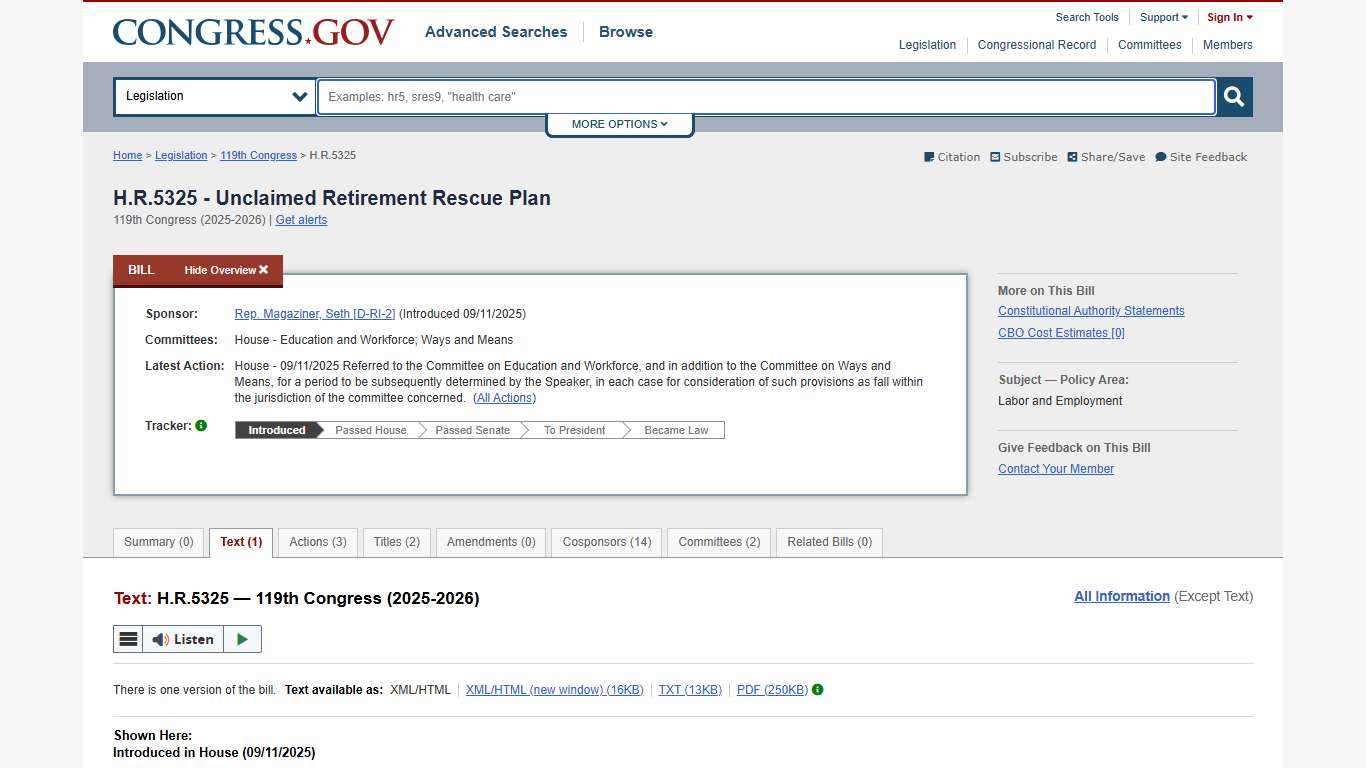Collapse the bill overview with Hide Overview

point(225,270)
